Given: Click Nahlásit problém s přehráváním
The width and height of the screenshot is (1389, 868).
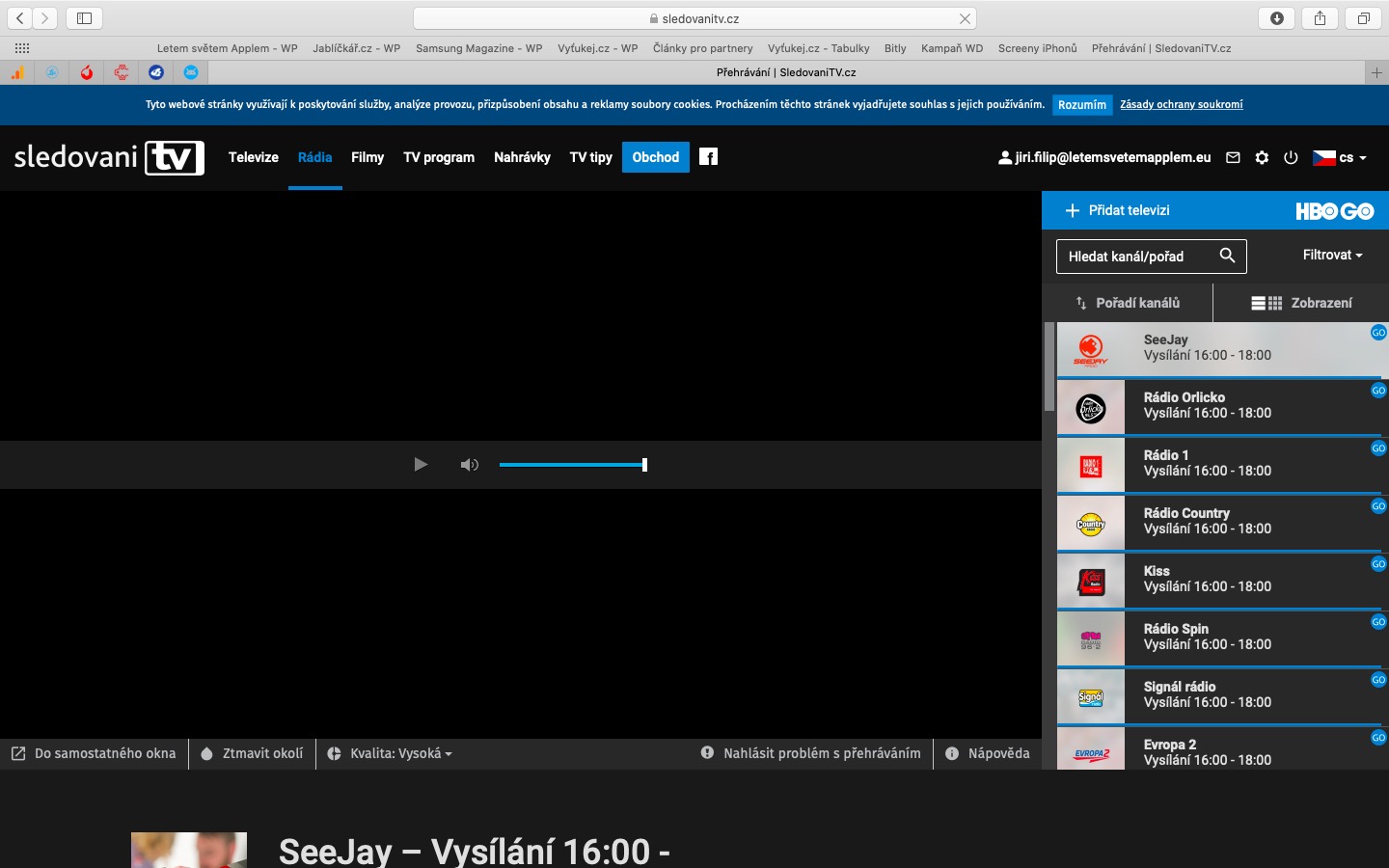Looking at the screenshot, I should point(811,753).
